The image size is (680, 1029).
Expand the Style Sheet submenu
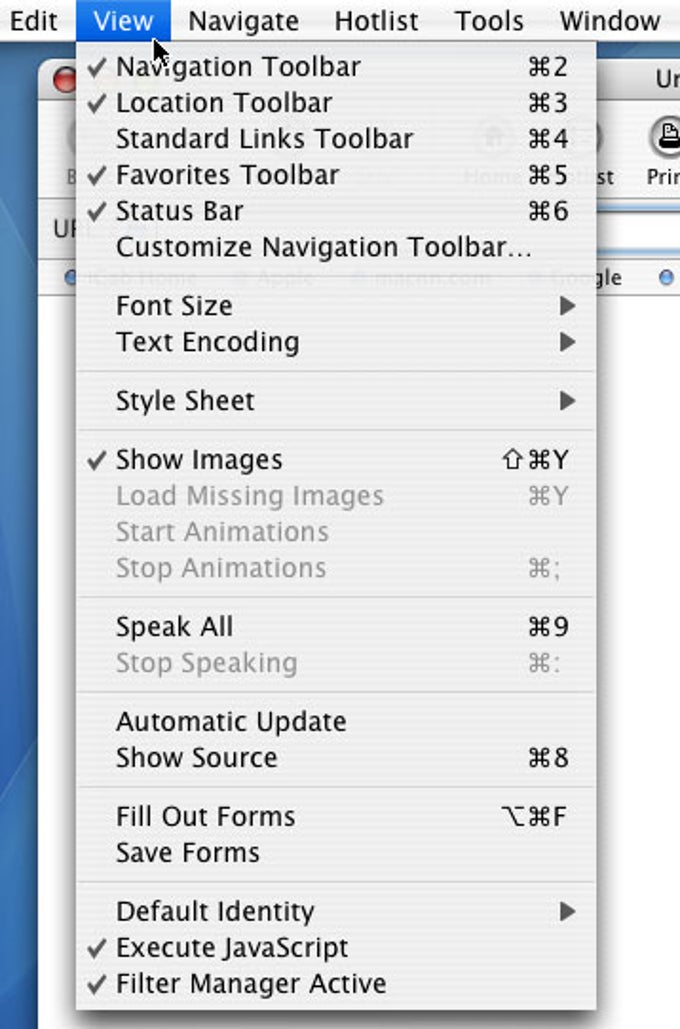(x=336, y=401)
